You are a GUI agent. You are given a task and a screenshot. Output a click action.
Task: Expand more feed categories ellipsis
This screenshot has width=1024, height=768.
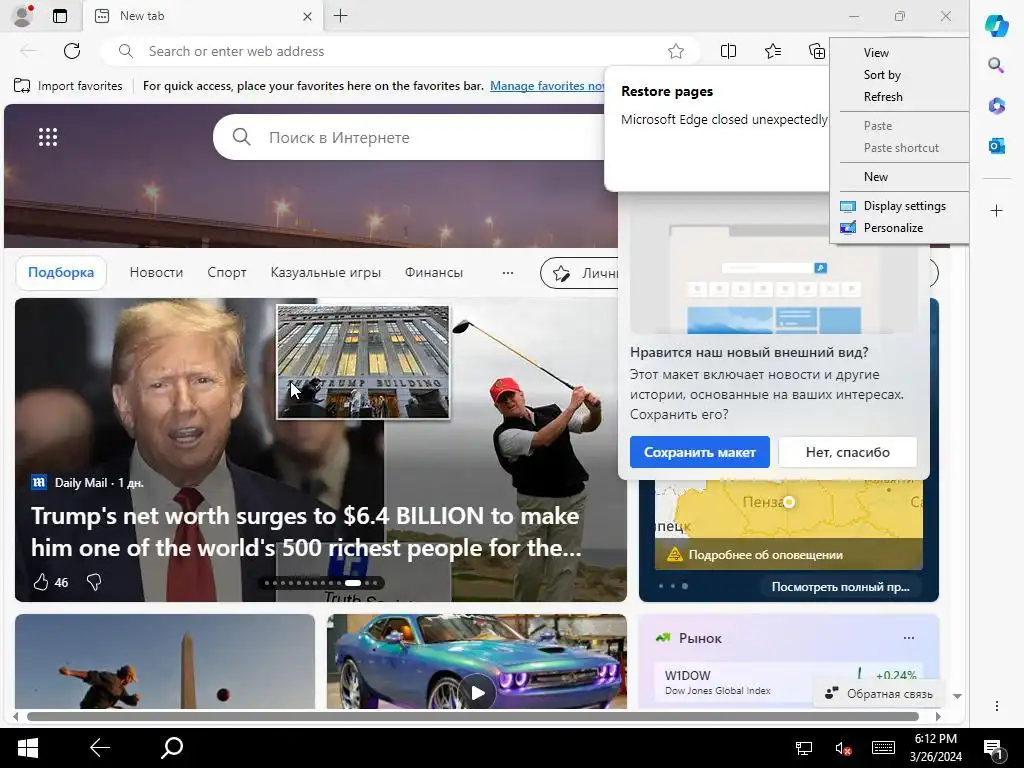[507, 272]
